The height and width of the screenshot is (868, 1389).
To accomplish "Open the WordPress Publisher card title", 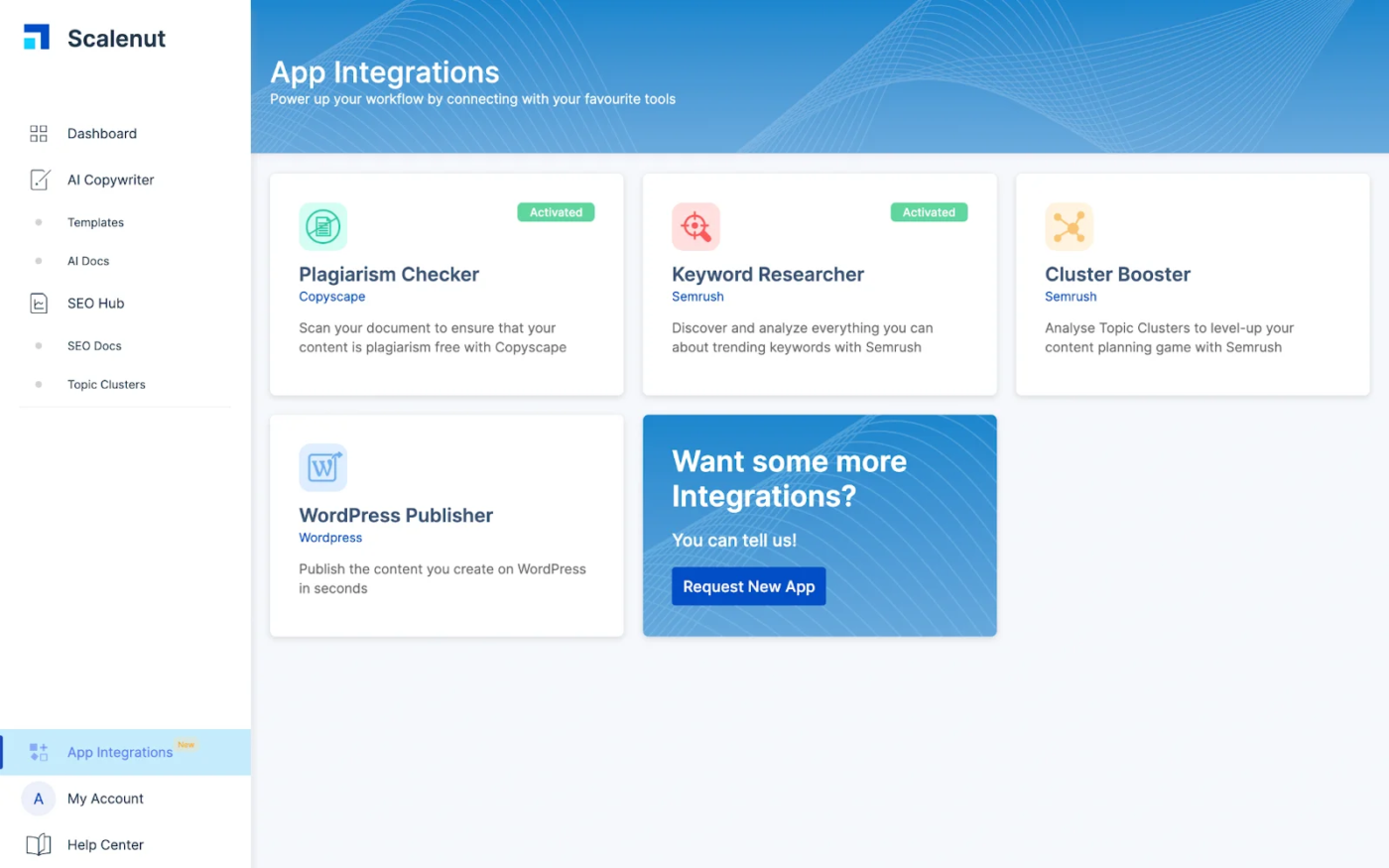I will pos(396,516).
